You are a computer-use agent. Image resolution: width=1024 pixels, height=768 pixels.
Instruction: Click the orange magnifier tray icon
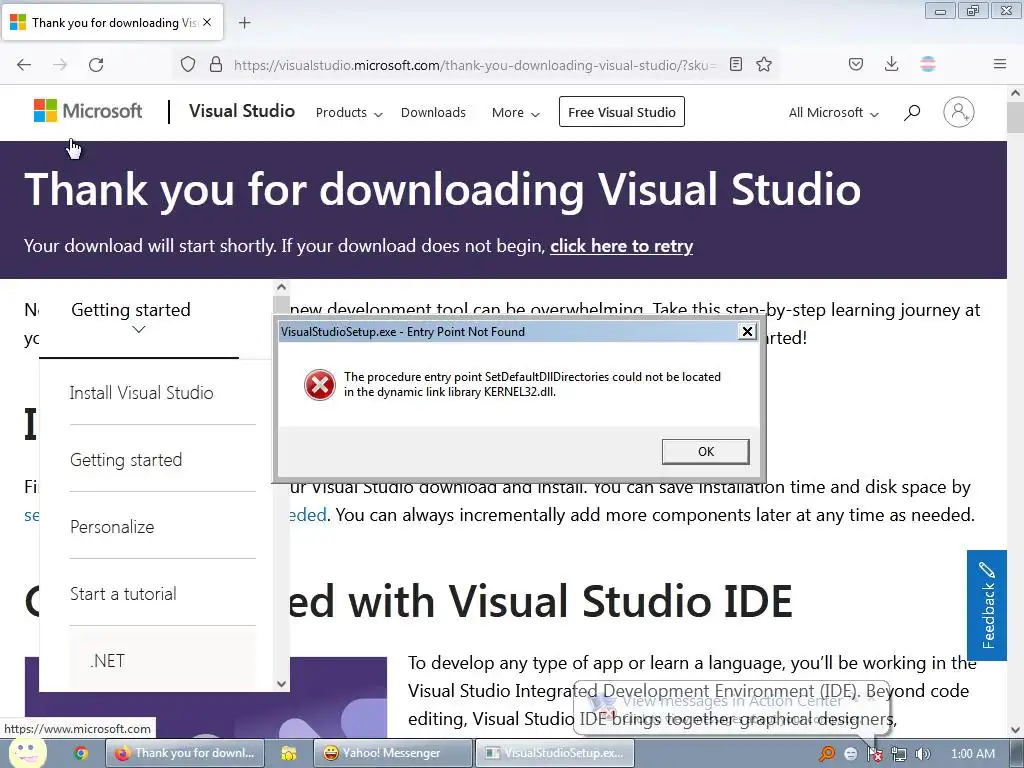point(827,754)
